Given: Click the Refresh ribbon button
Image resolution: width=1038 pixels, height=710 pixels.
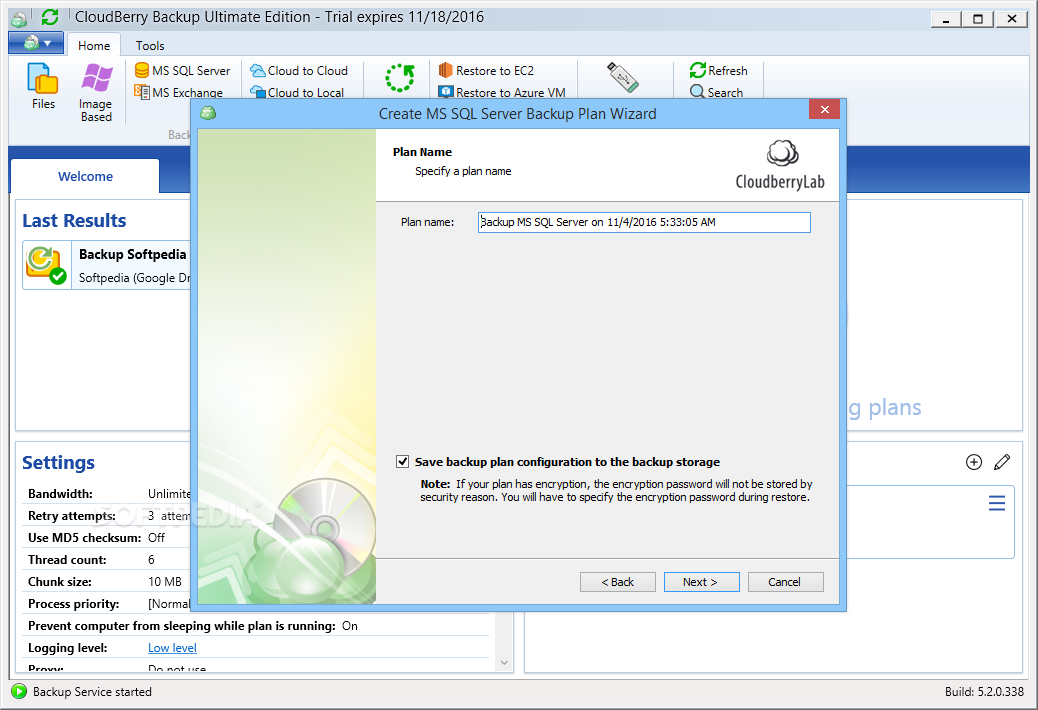Looking at the screenshot, I should pos(719,71).
